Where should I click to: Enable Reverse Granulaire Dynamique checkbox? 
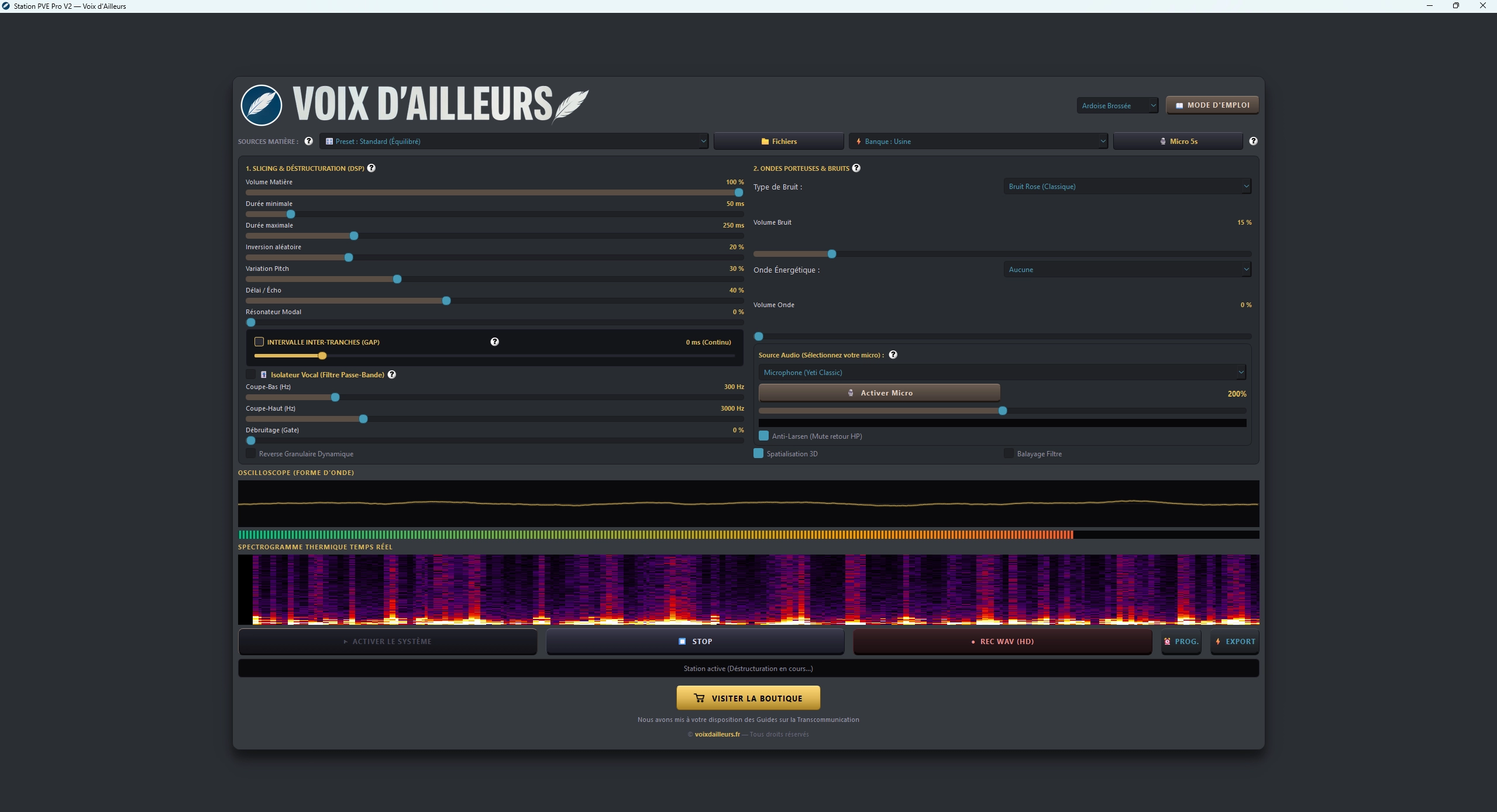point(251,453)
